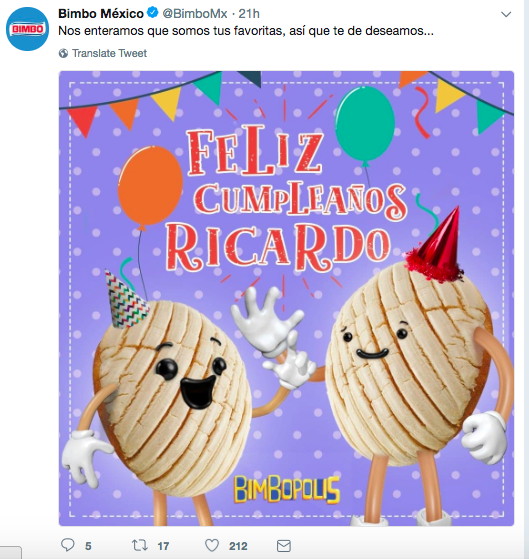This screenshot has width=529, height=559.
Task: Open the tweet options chevron menu
Action: [x=506, y=14]
